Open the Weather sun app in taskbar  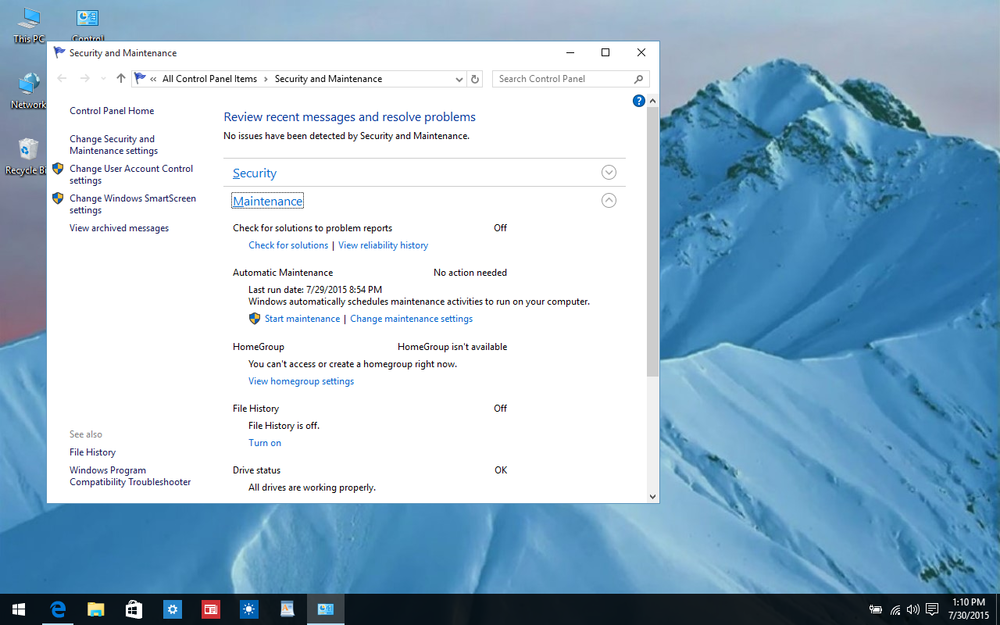click(x=249, y=610)
